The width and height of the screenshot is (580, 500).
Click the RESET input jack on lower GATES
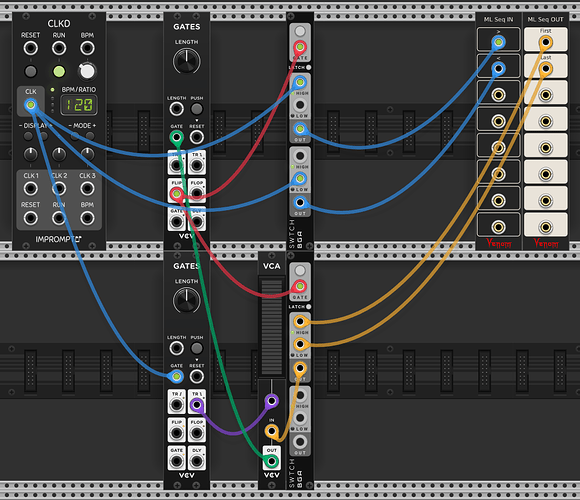click(197, 376)
